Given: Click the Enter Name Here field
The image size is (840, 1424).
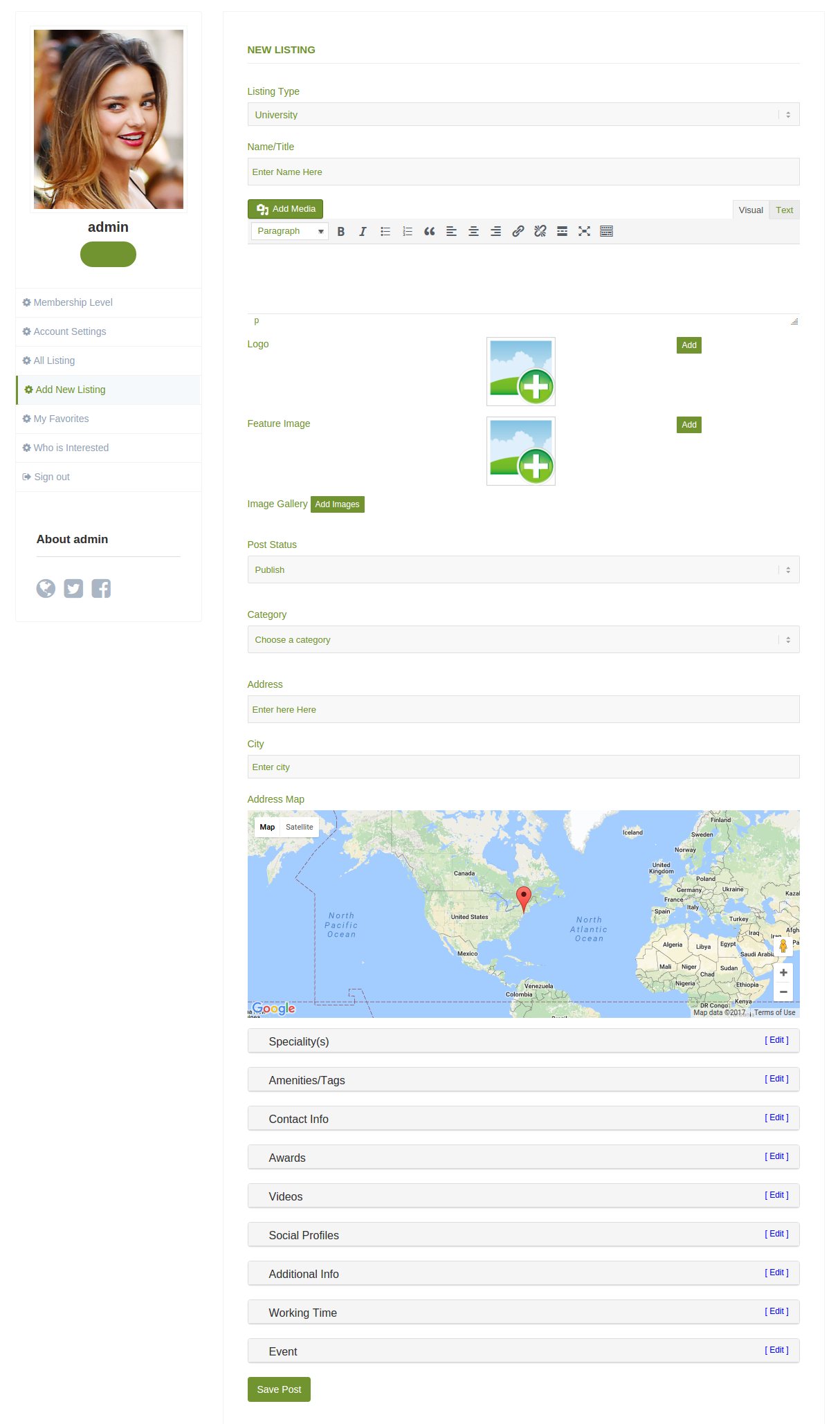Looking at the screenshot, I should coord(523,172).
